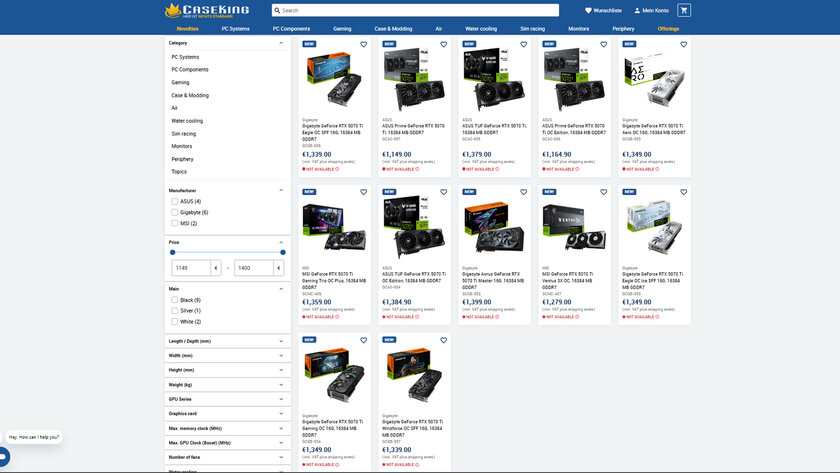Select Case & Modding in category sidebar
Viewport: 840px width, 473px height.
pos(190,95)
